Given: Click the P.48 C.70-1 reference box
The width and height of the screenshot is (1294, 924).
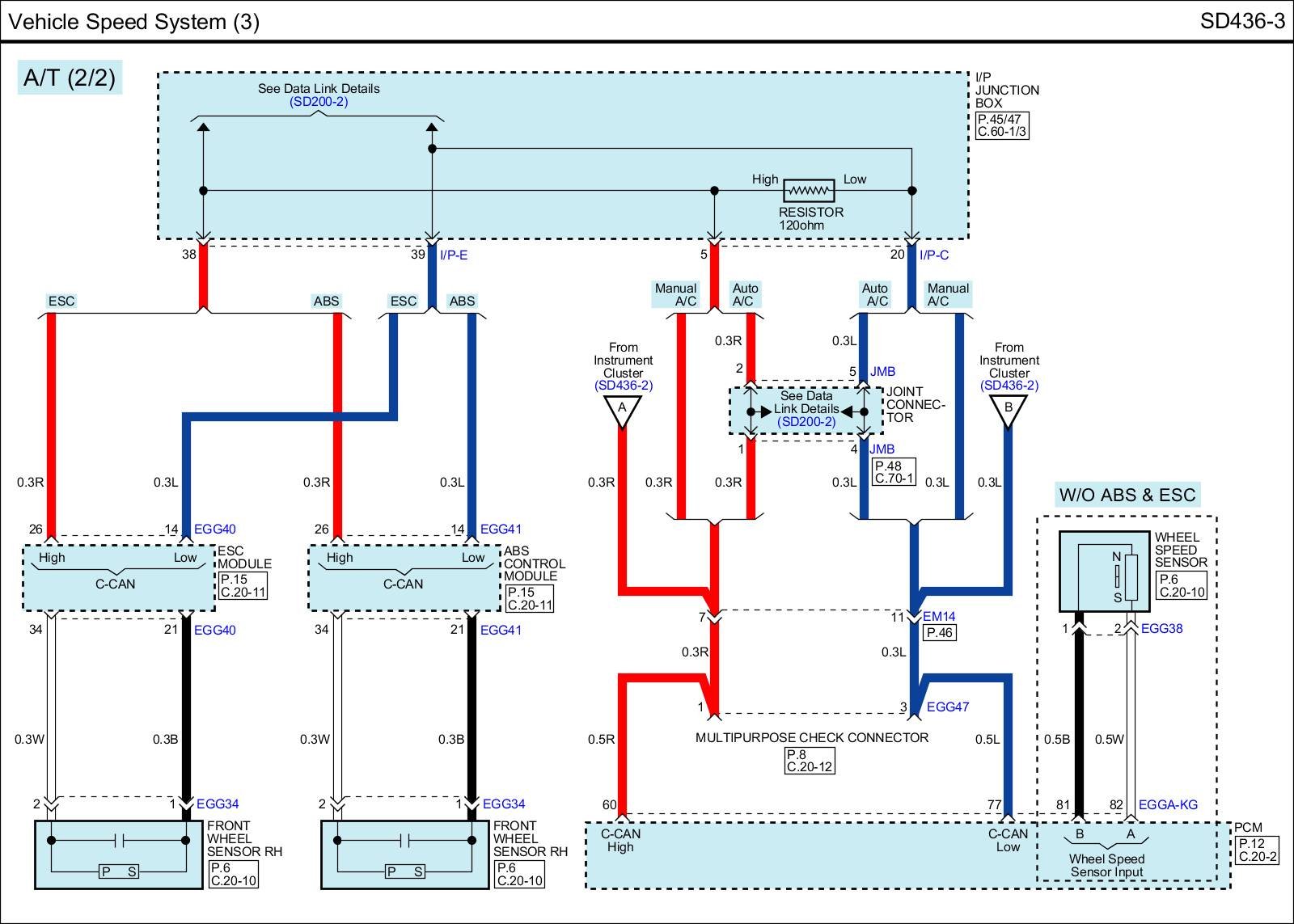Looking at the screenshot, I should pyautogui.click(x=894, y=472).
